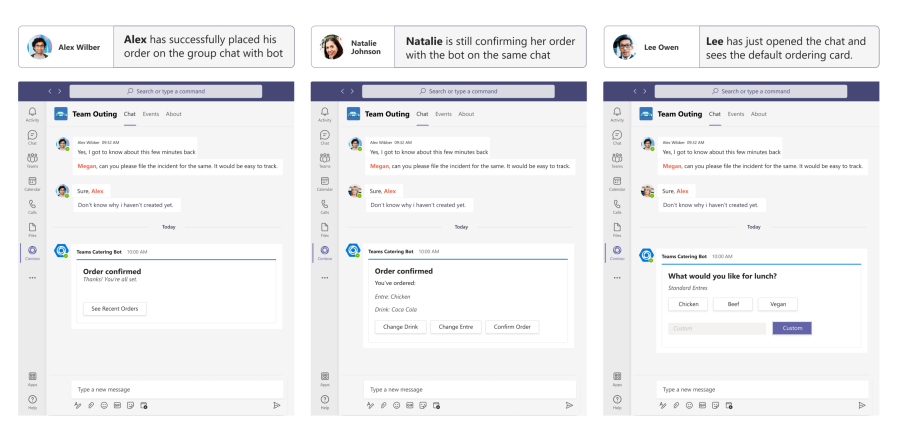
Task: Open Calendar icon in Natalie's Teams sidebar
Action: (x=325, y=184)
